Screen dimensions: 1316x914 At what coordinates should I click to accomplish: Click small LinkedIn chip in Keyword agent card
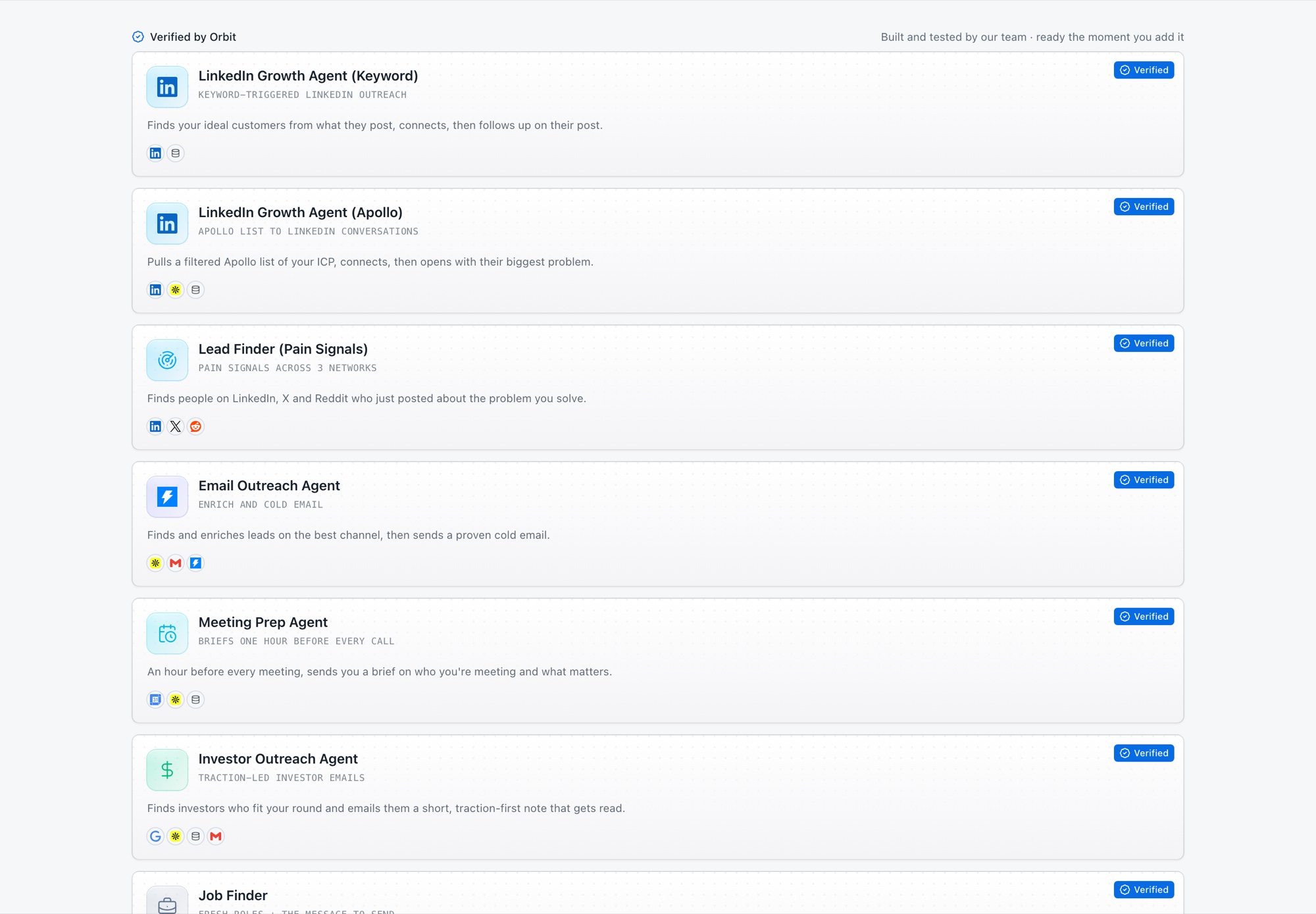click(155, 153)
